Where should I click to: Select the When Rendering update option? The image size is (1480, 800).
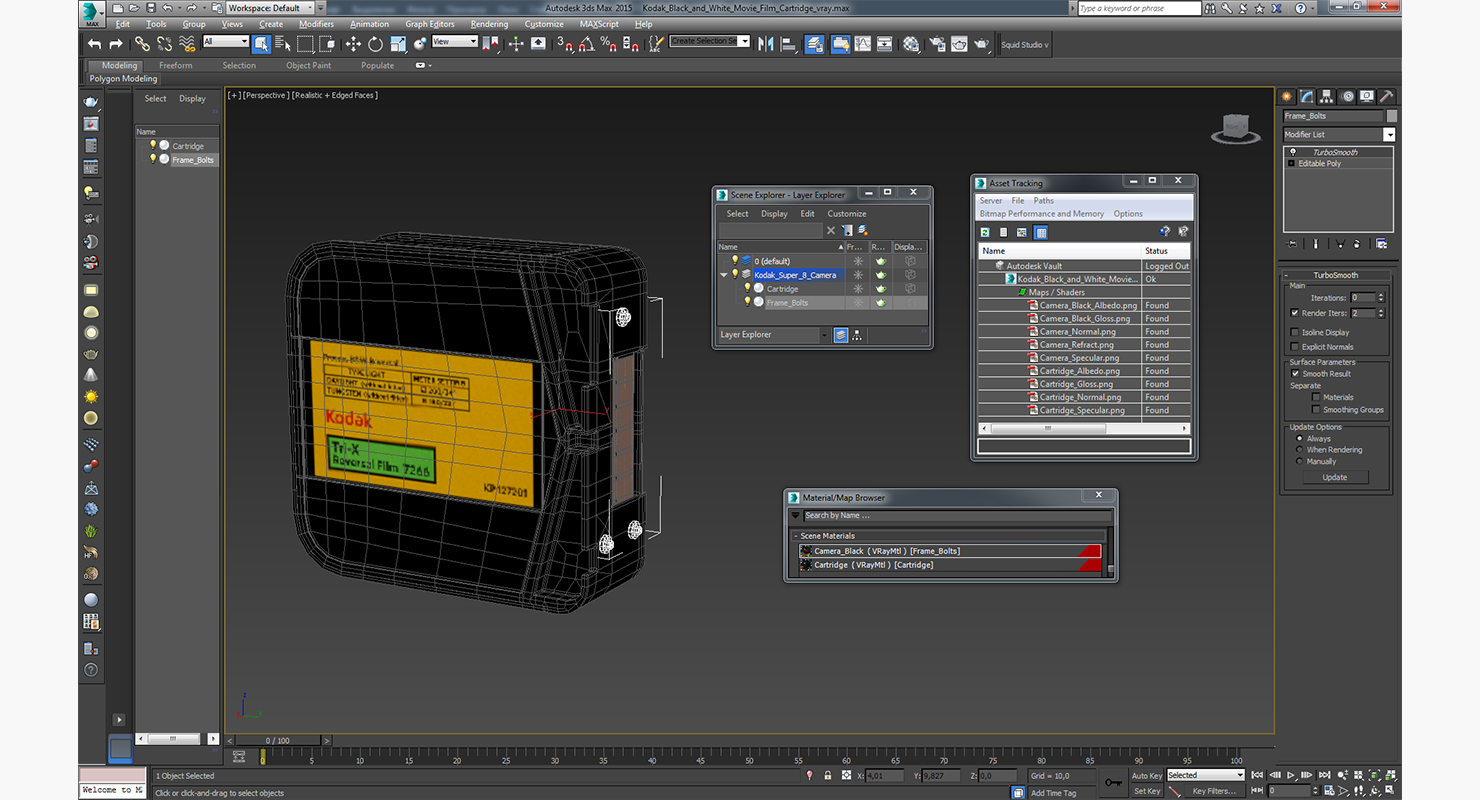pyautogui.click(x=1300, y=450)
